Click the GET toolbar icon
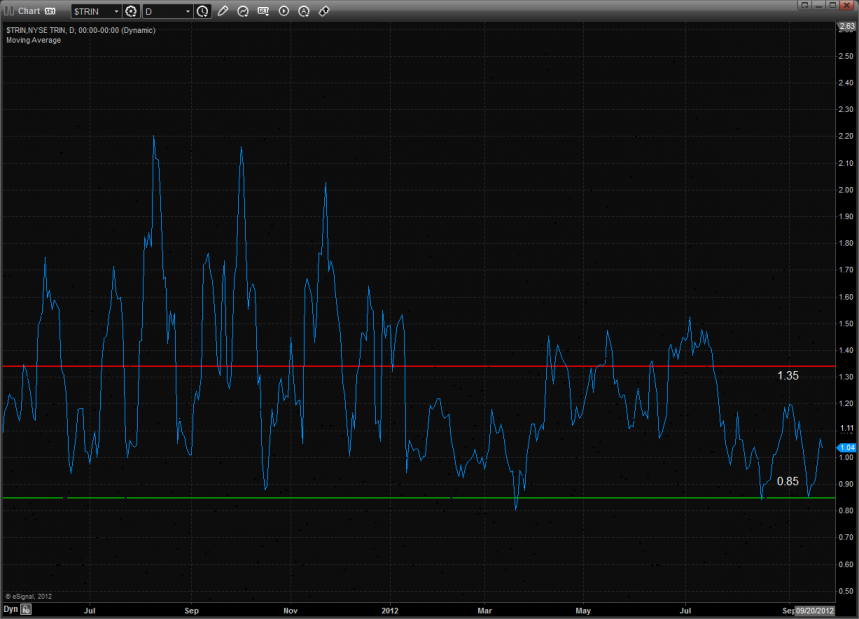Image resolution: width=859 pixels, height=619 pixels. tap(263, 11)
